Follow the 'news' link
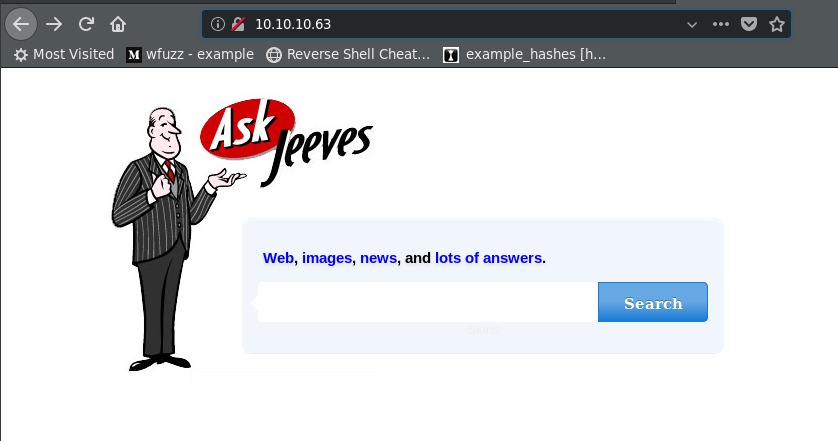This screenshot has width=838, height=441. pos(378,258)
